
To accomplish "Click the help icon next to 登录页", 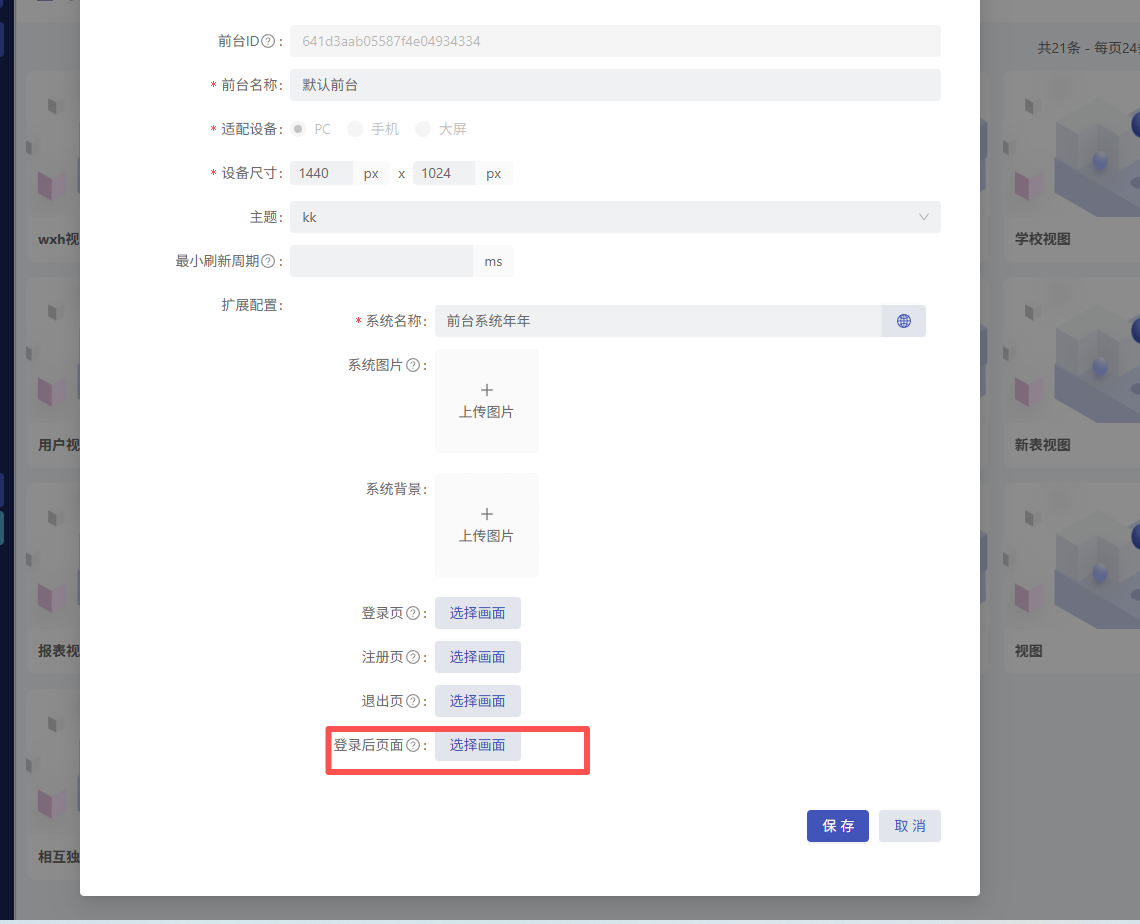I will 413,613.
